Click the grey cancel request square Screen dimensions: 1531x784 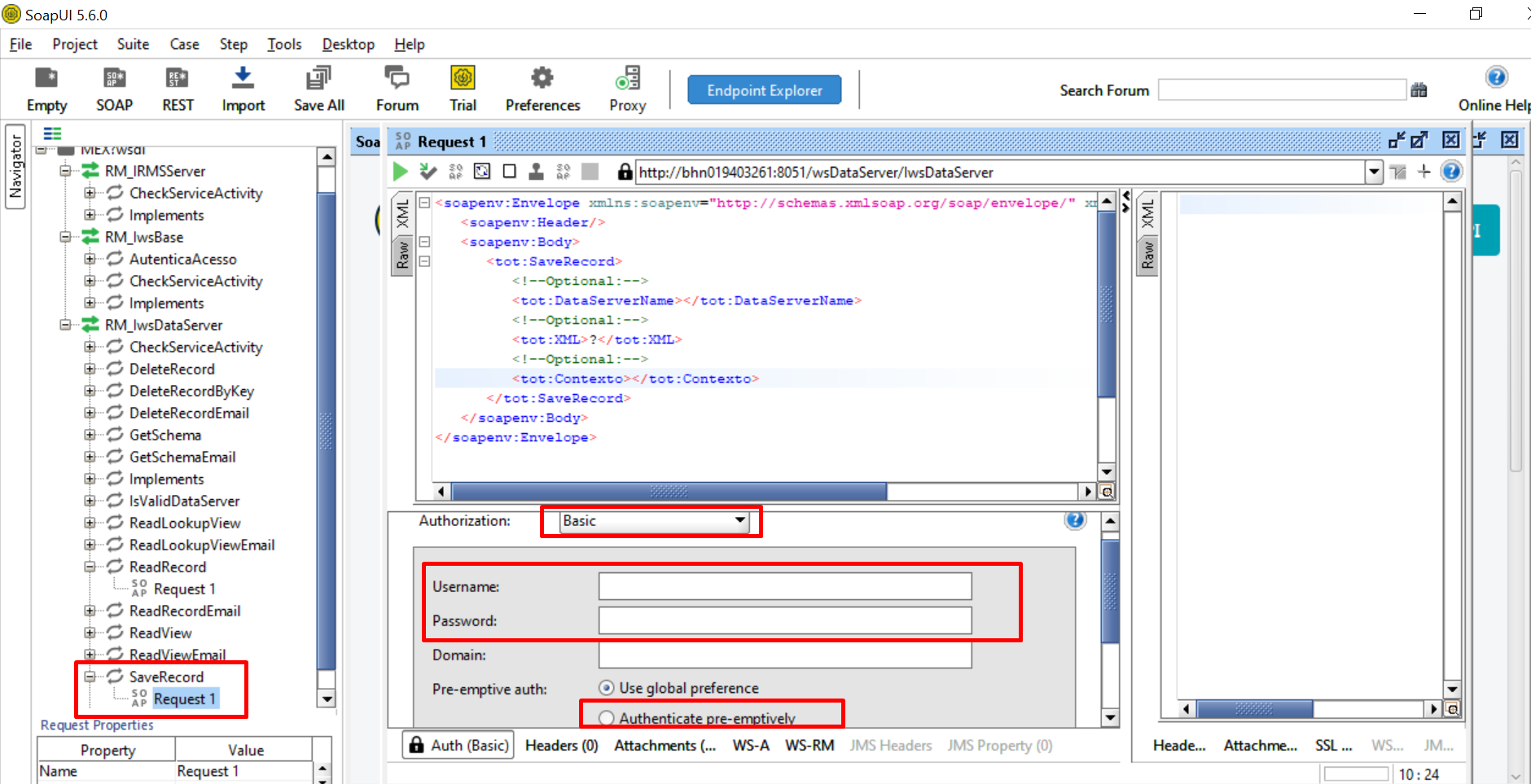tap(590, 172)
